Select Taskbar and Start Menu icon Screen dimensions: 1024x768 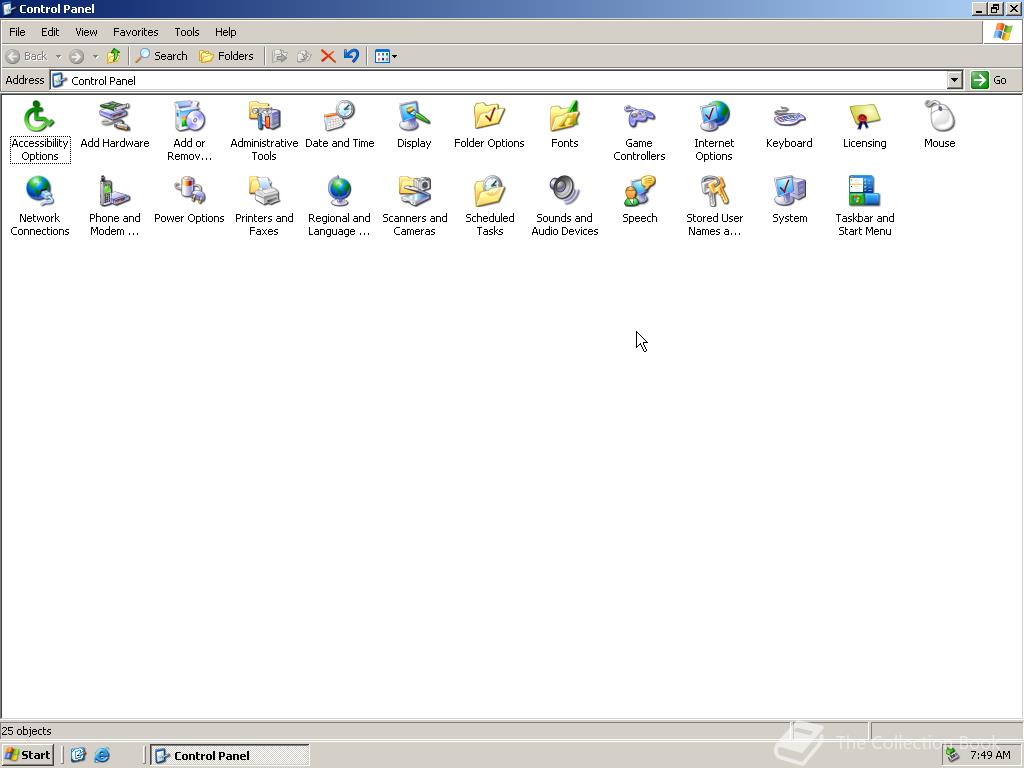865,206
